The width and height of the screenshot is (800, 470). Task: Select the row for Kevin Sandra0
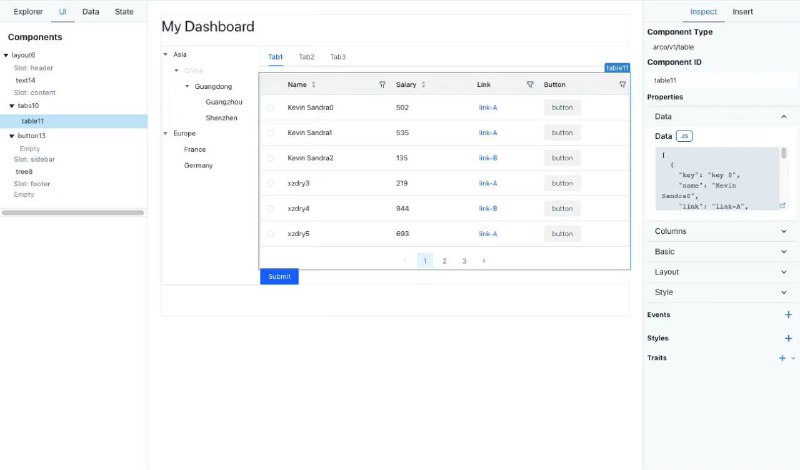click(270, 107)
